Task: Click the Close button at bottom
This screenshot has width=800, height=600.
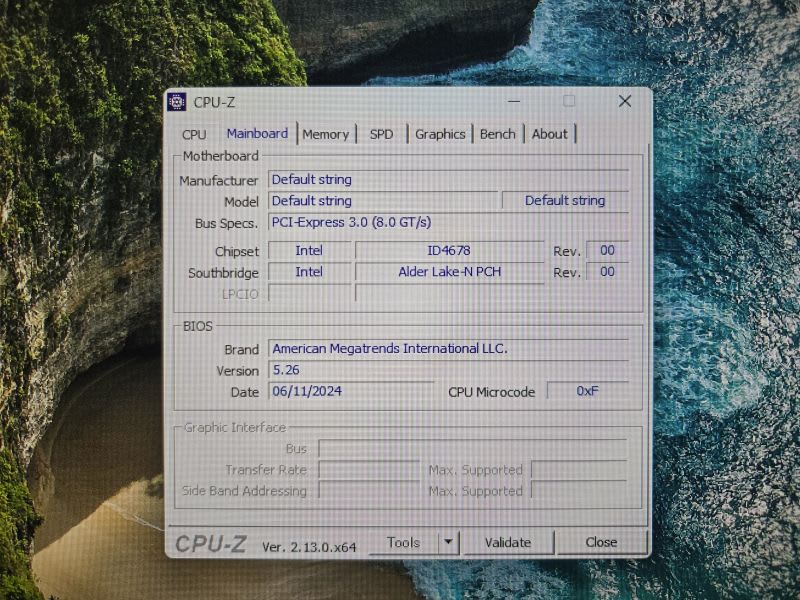Action: [x=601, y=542]
